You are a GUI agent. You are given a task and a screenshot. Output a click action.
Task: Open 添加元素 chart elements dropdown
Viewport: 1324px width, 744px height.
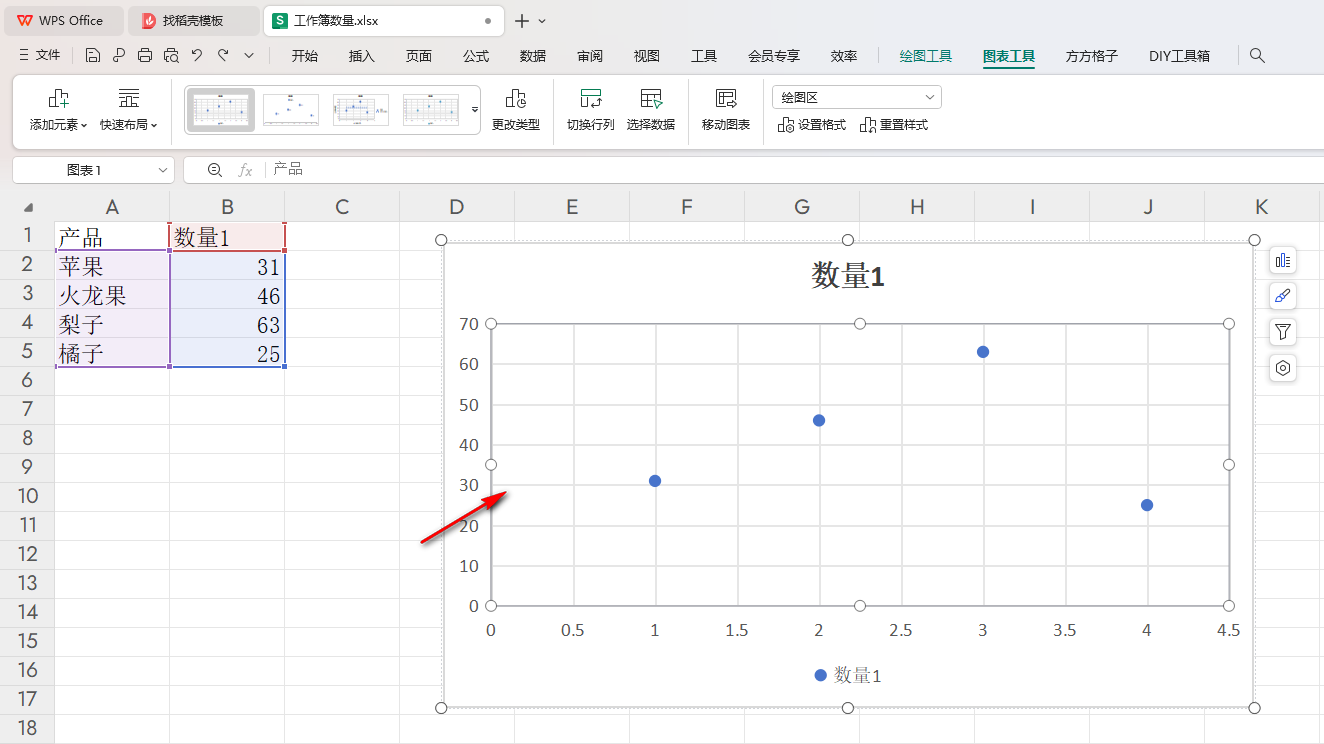(58, 110)
